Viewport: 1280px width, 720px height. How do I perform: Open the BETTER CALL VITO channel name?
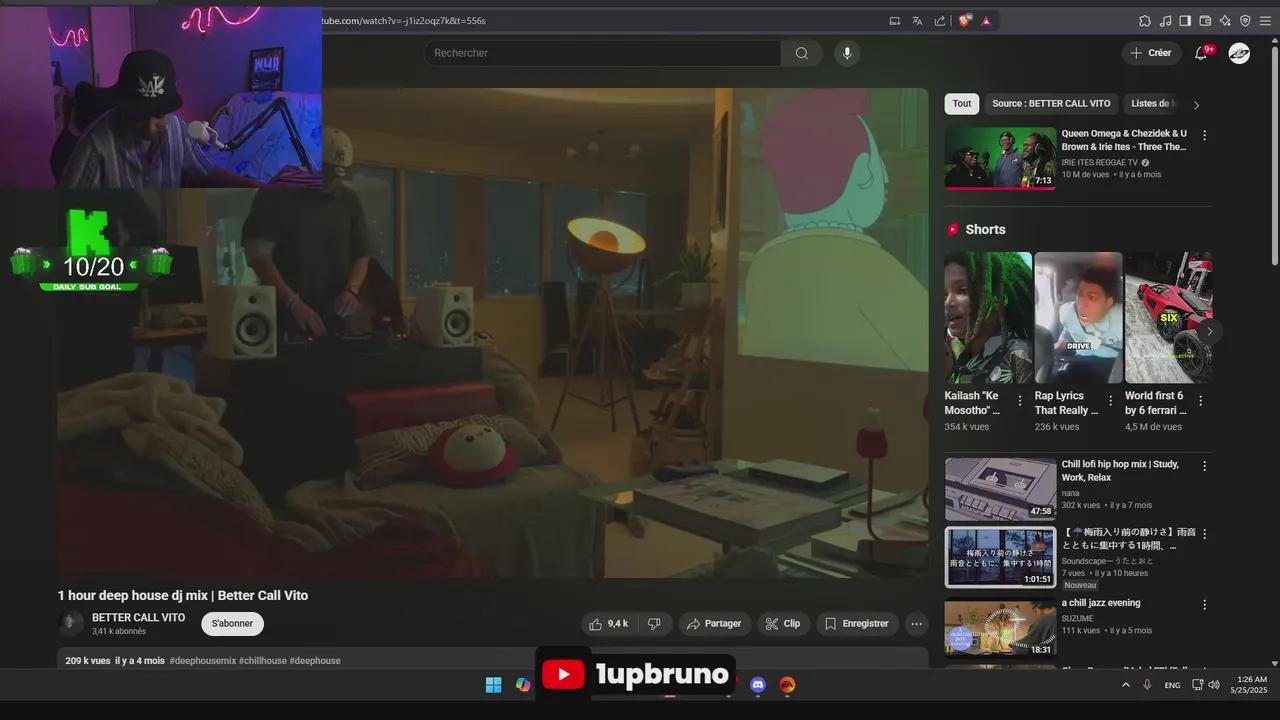coord(138,618)
